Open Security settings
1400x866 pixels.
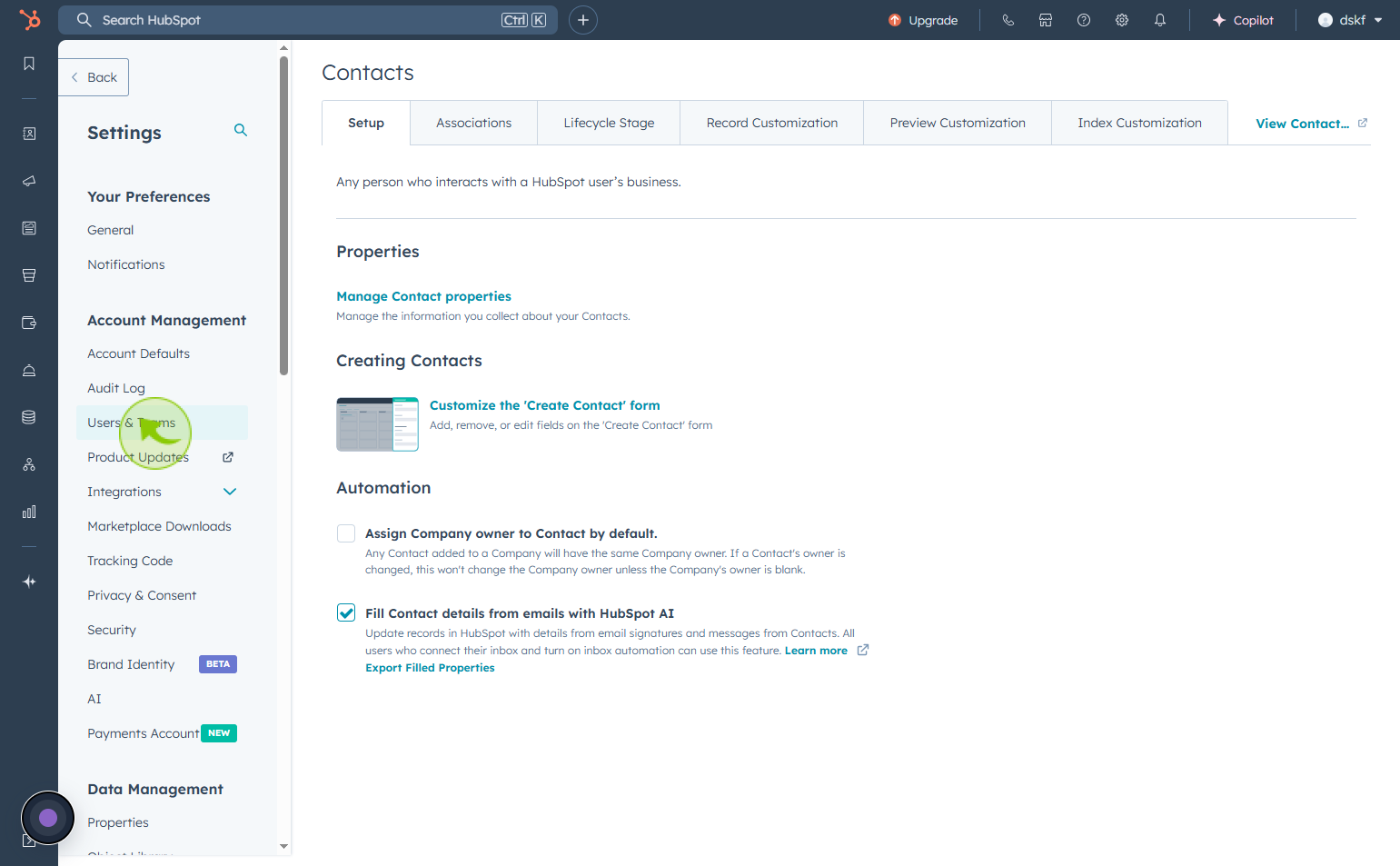[x=112, y=630]
